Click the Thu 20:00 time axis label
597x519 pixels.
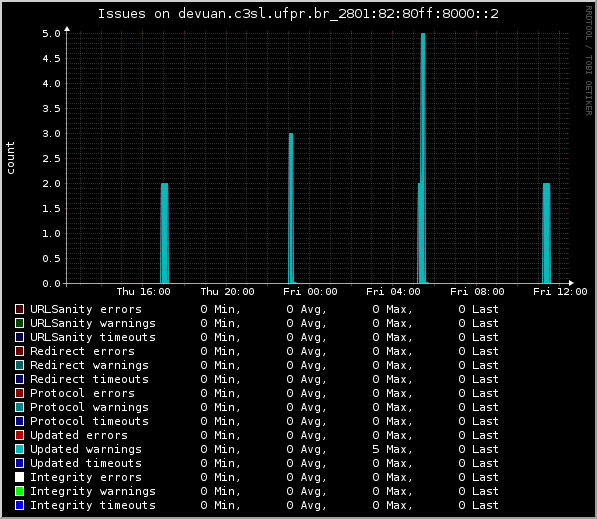point(227,292)
